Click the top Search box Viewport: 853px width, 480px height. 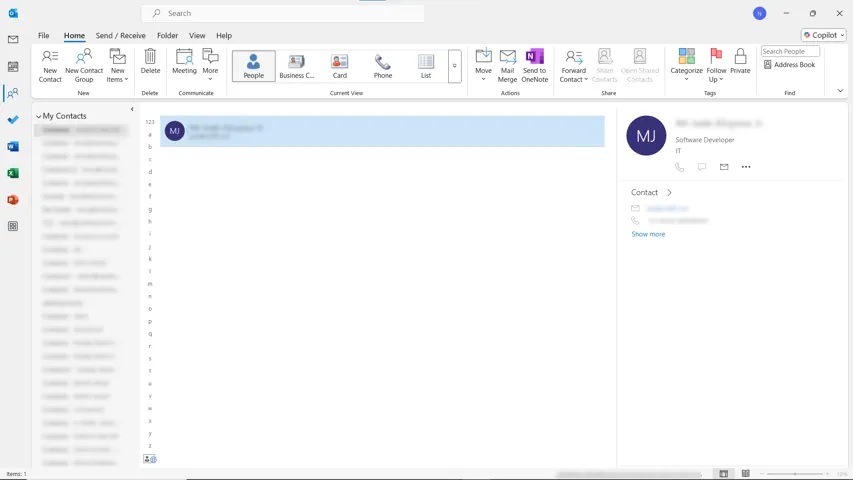click(x=283, y=13)
